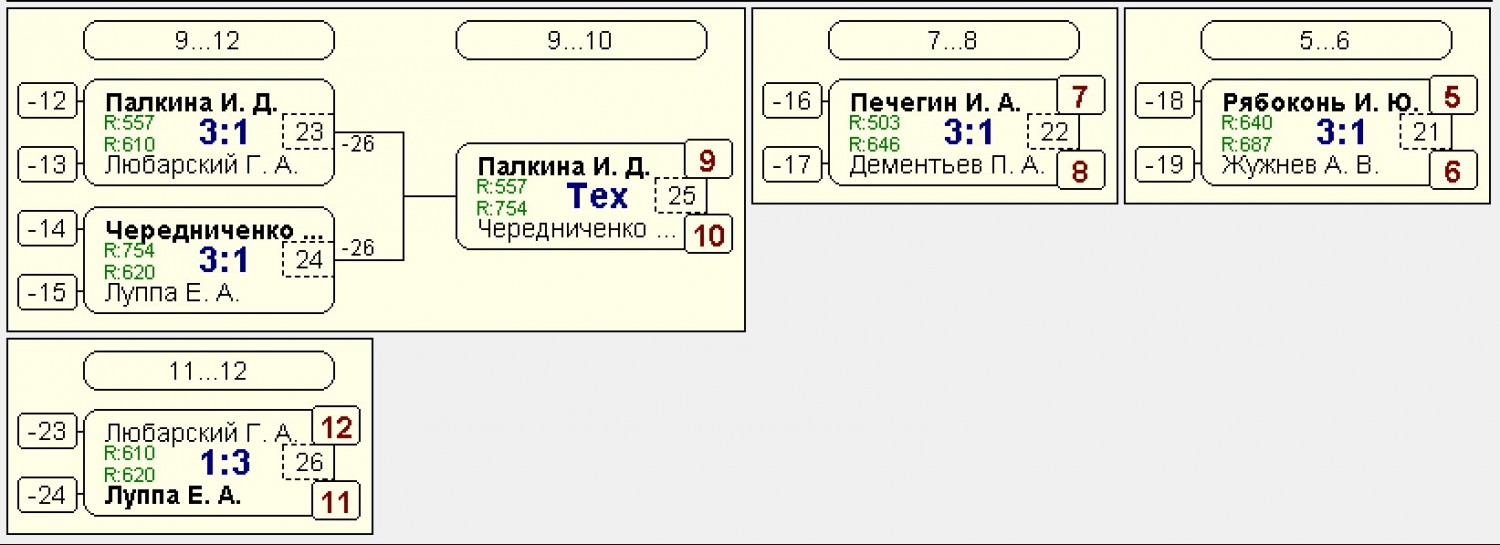Select place 12 red badge
1500x545 pixels.
(336, 427)
